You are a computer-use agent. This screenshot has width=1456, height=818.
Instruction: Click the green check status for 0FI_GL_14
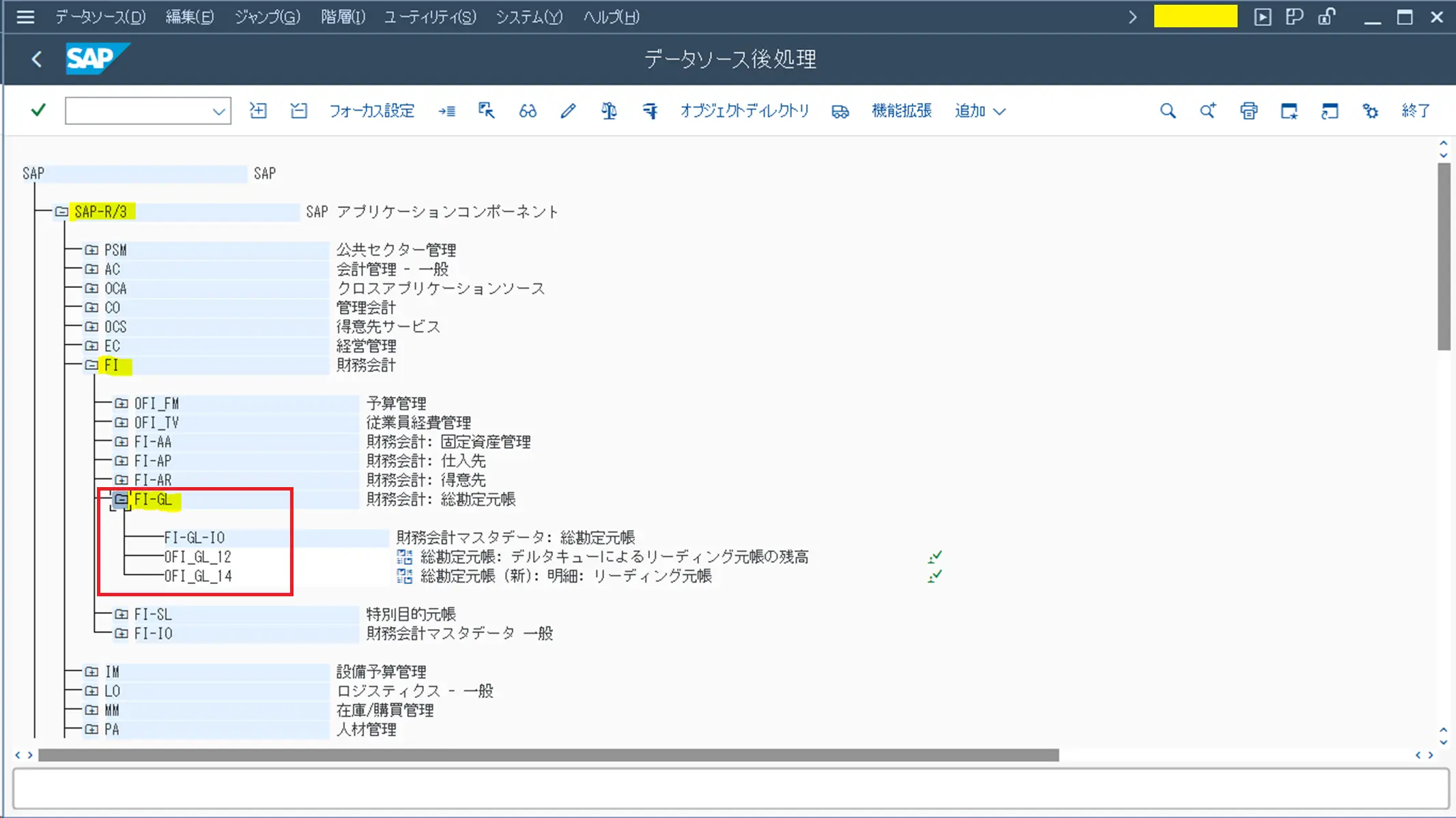tap(934, 576)
